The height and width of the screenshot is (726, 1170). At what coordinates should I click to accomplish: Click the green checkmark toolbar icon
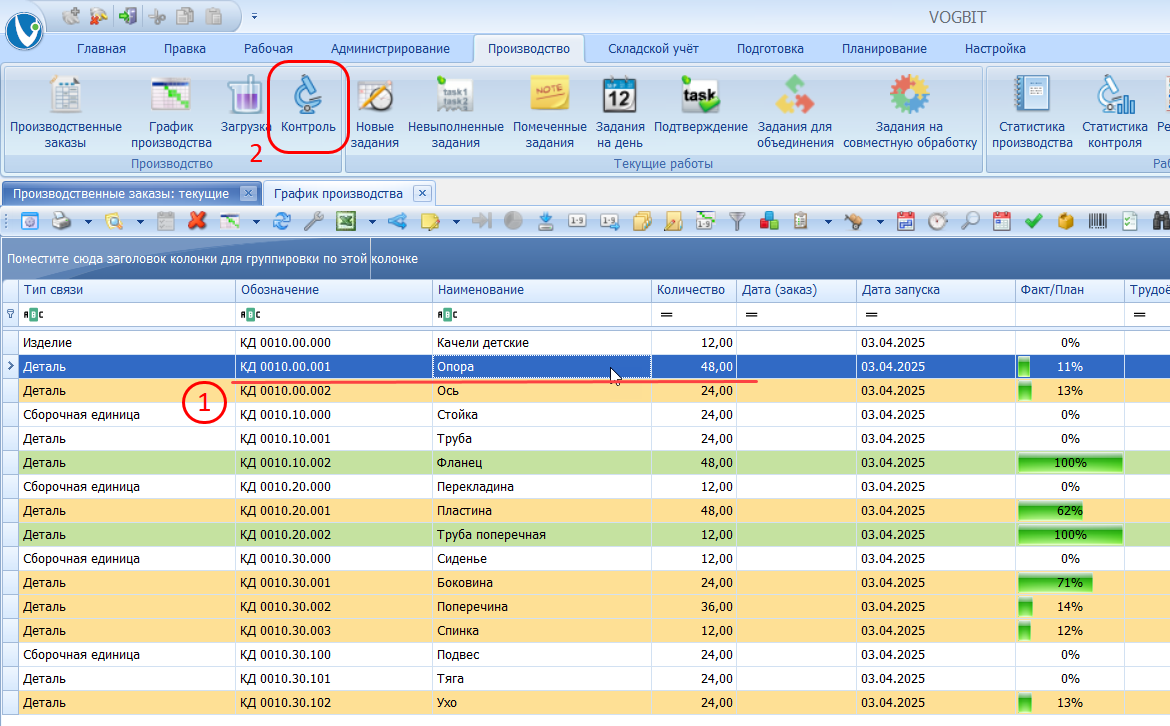pyautogui.click(x=1034, y=221)
